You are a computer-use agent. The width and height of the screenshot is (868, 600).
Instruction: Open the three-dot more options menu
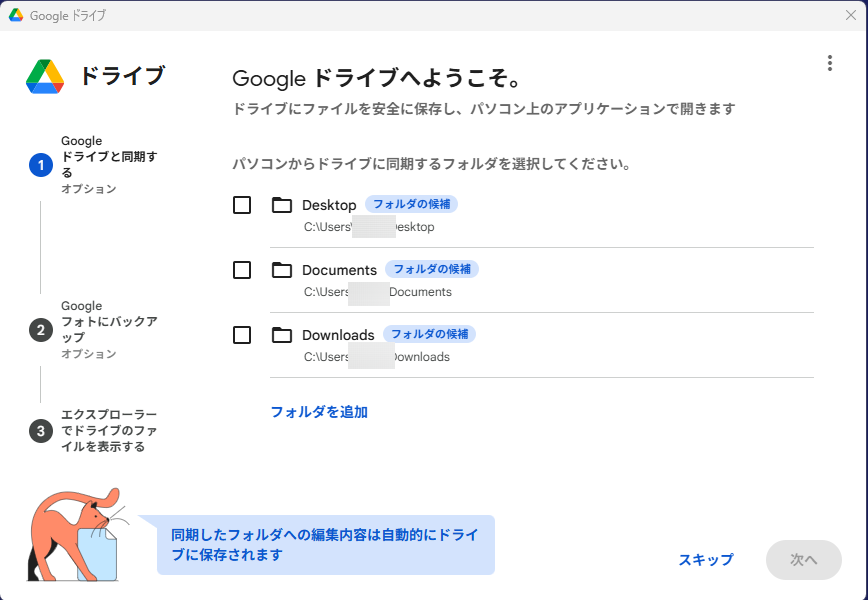[829, 63]
